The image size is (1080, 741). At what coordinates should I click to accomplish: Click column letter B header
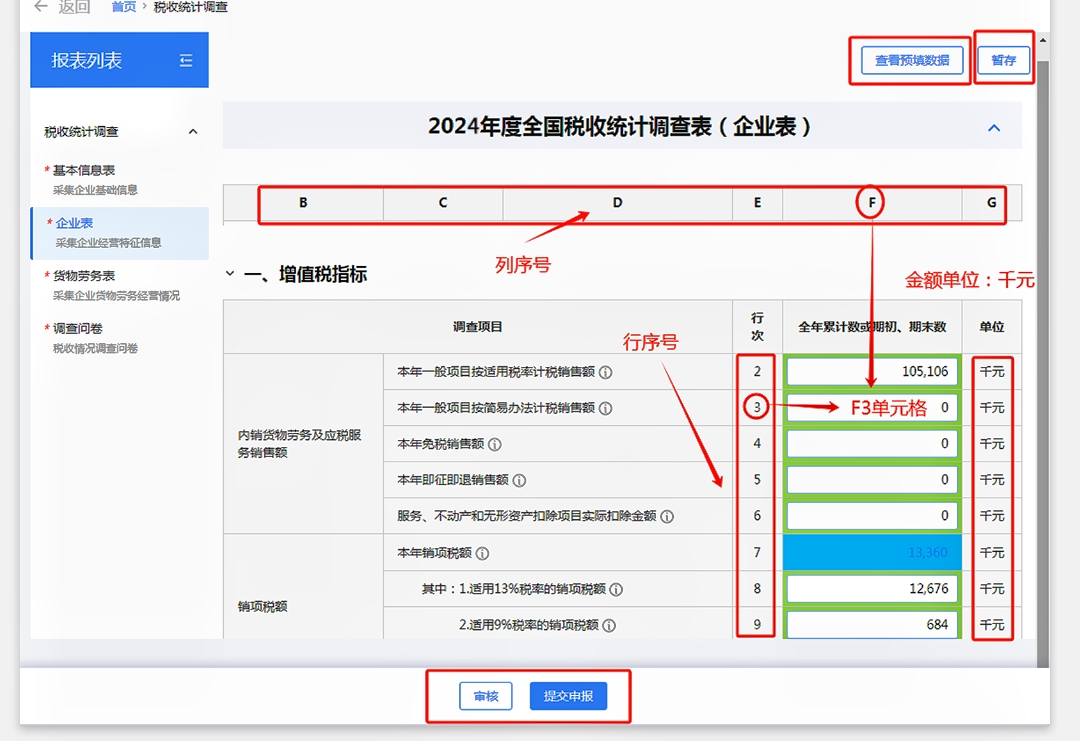click(303, 202)
